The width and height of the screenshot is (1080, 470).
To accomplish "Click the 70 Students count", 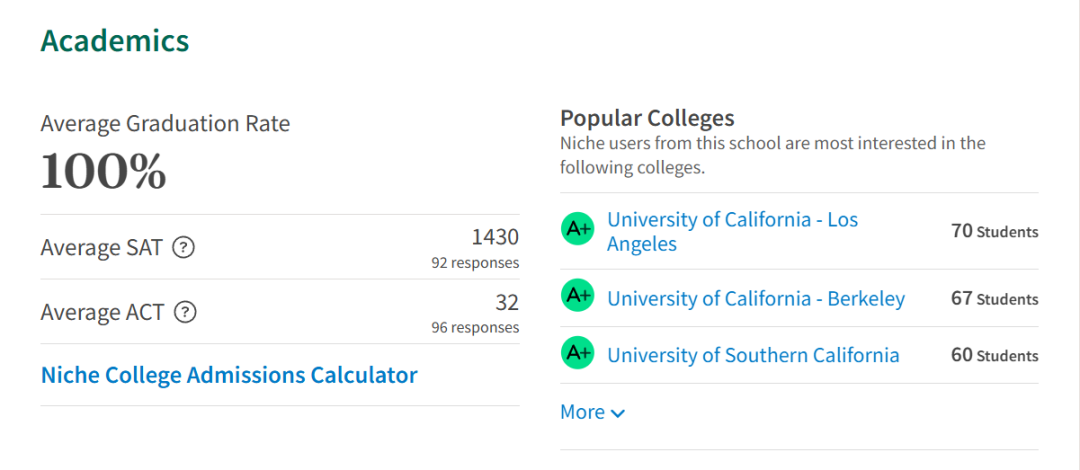I will pyautogui.click(x=995, y=232).
